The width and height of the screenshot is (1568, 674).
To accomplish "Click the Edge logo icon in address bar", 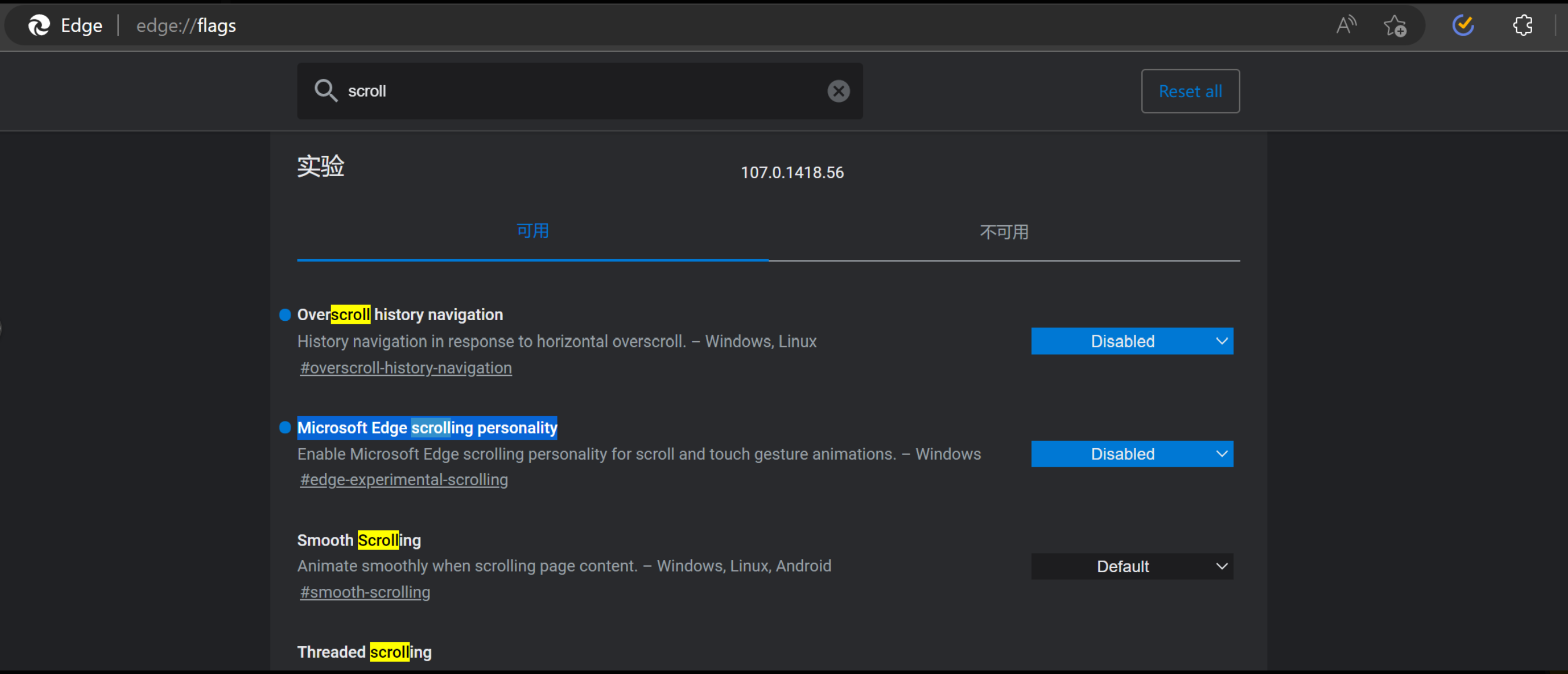I will (x=39, y=25).
